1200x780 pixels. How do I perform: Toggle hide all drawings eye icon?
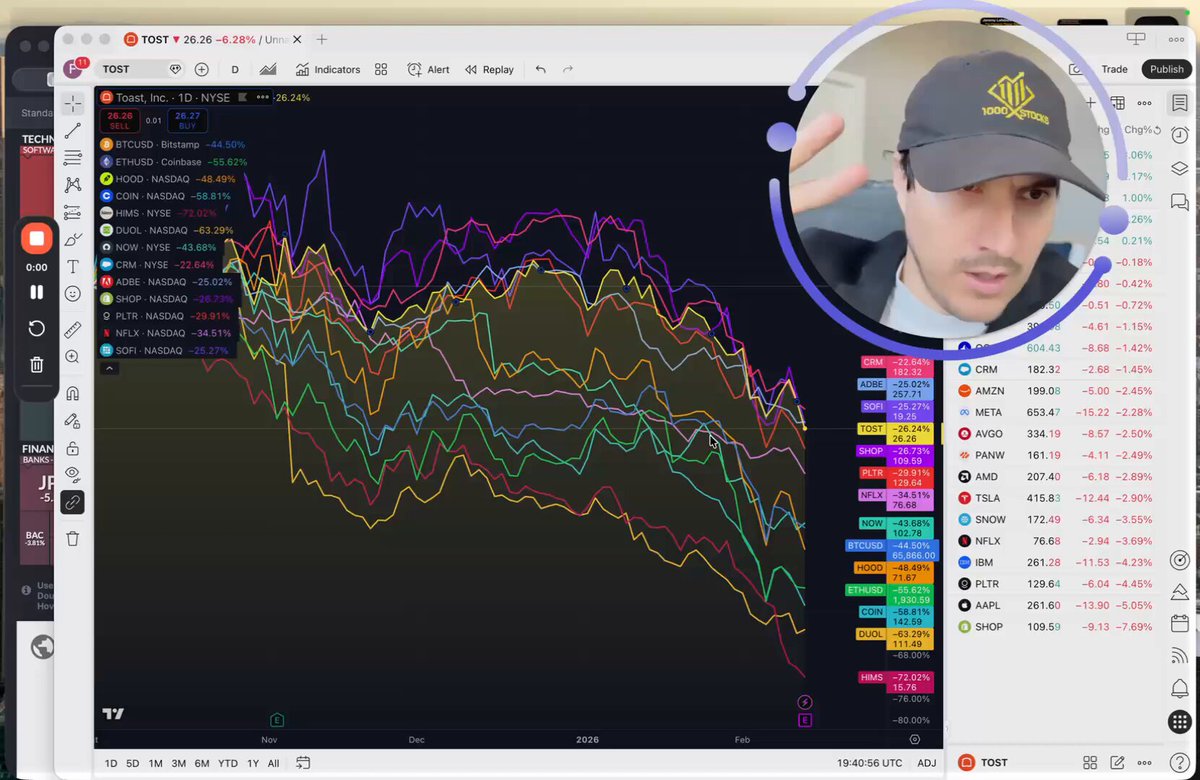(73, 475)
